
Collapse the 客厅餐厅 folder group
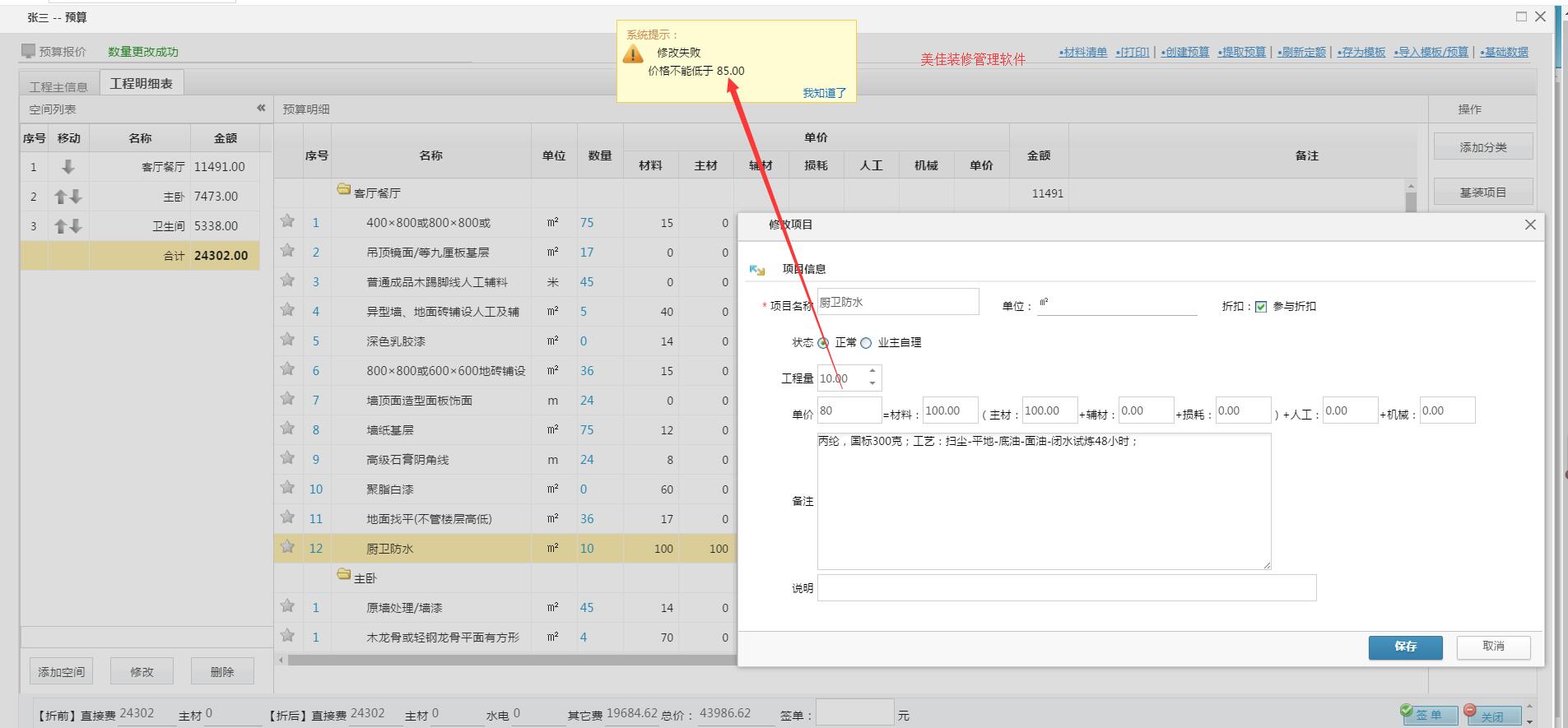point(344,190)
